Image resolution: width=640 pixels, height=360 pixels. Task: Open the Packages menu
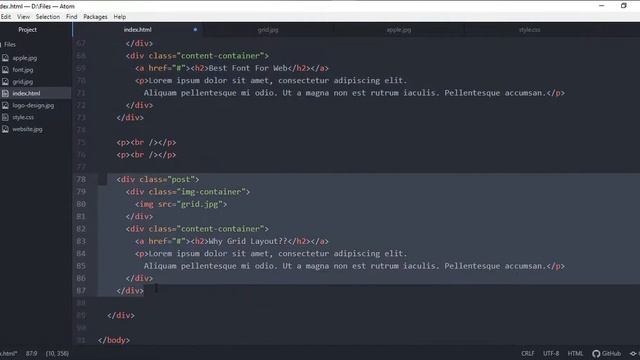[95, 17]
